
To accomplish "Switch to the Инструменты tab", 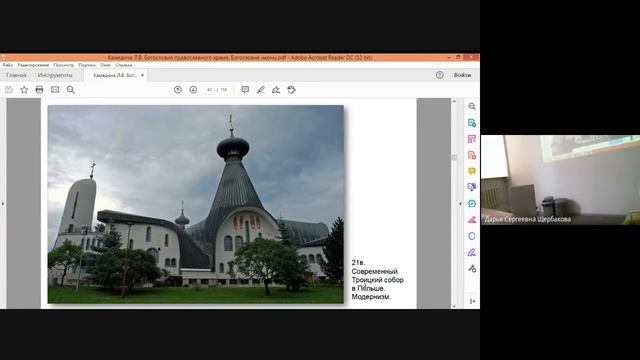I will tap(55, 75).
